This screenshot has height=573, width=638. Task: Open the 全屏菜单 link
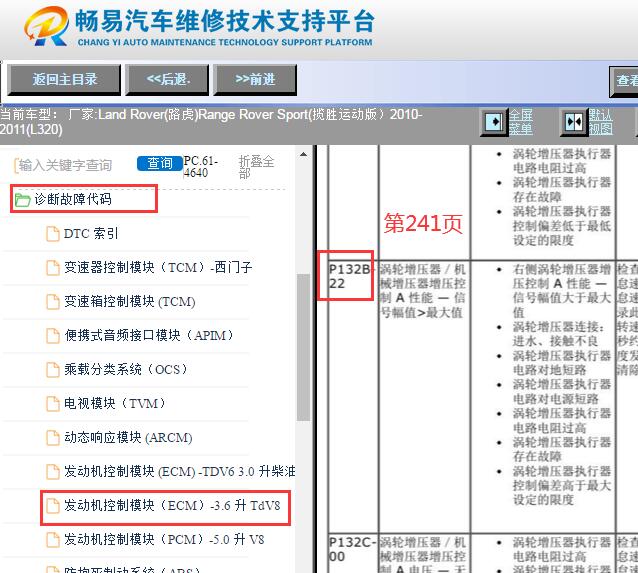coord(521,122)
